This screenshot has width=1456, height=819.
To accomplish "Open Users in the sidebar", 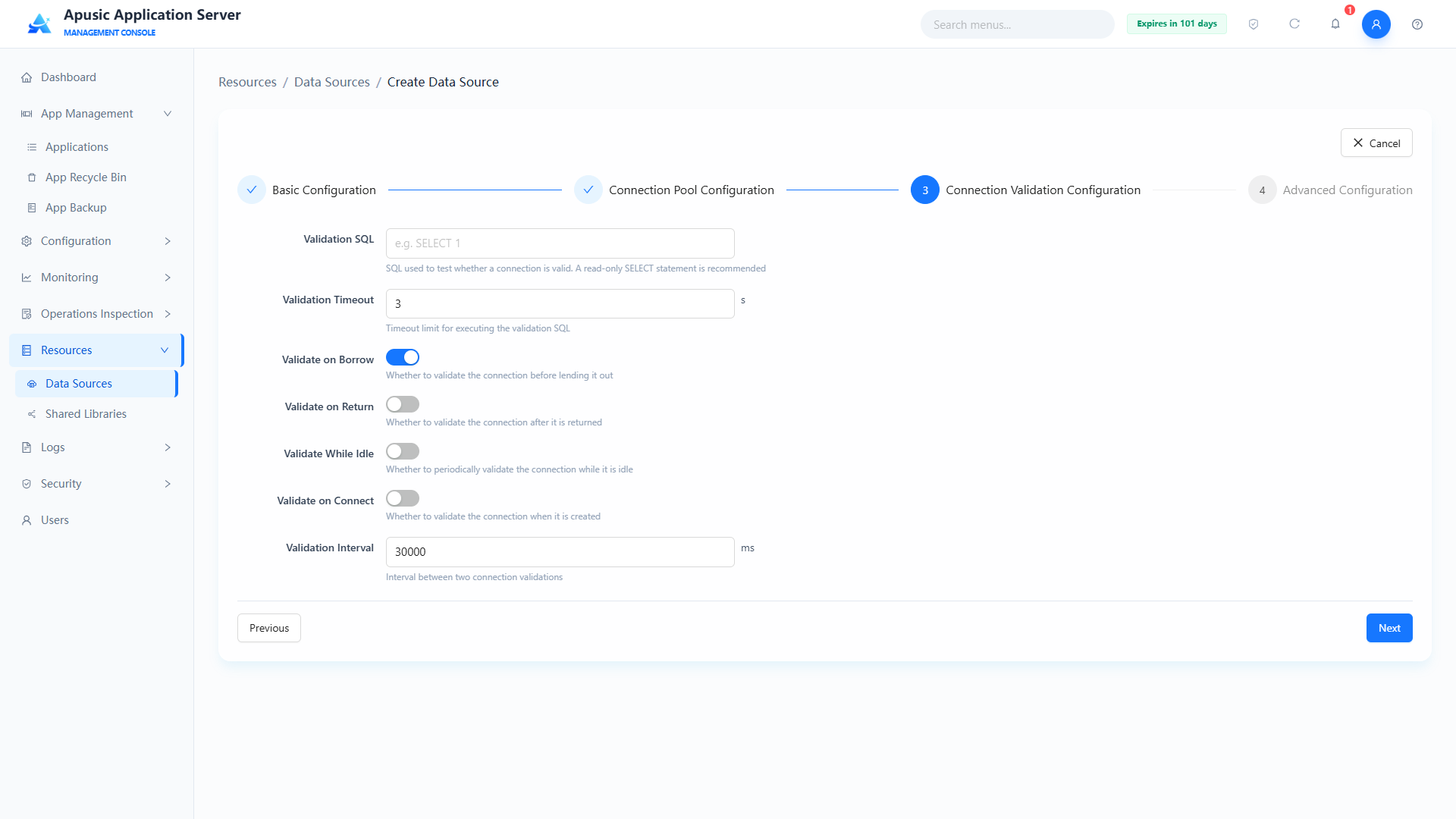I will click(x=97, y=520).
